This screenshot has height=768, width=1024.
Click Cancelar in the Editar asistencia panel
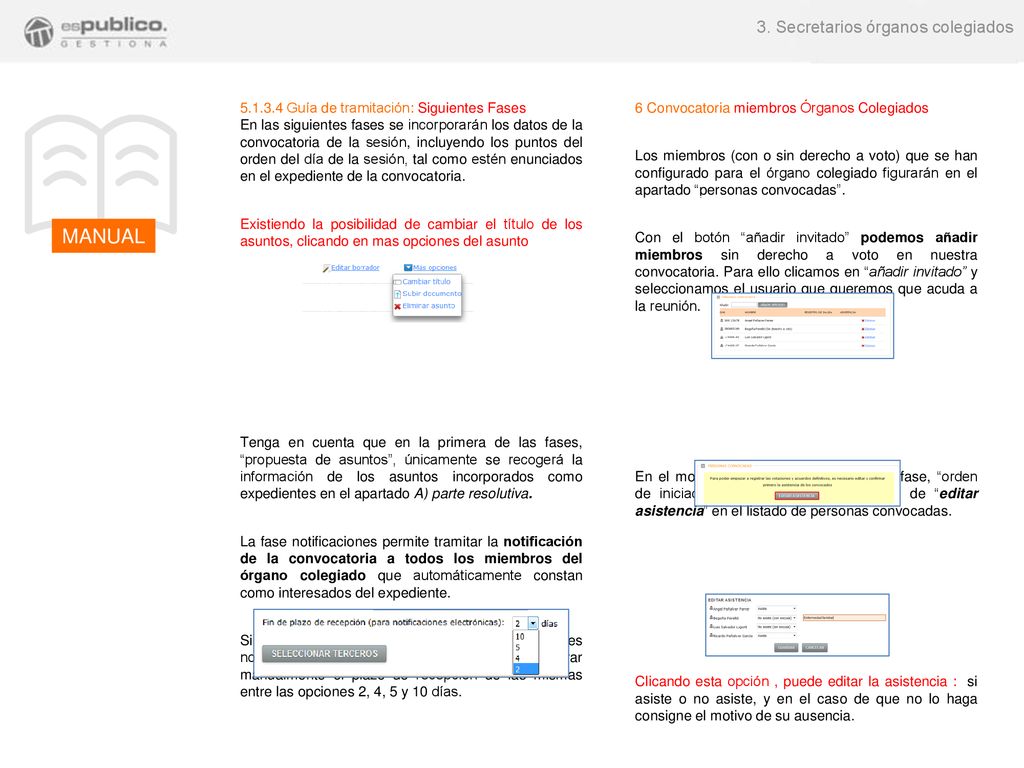tap(814, 647)
